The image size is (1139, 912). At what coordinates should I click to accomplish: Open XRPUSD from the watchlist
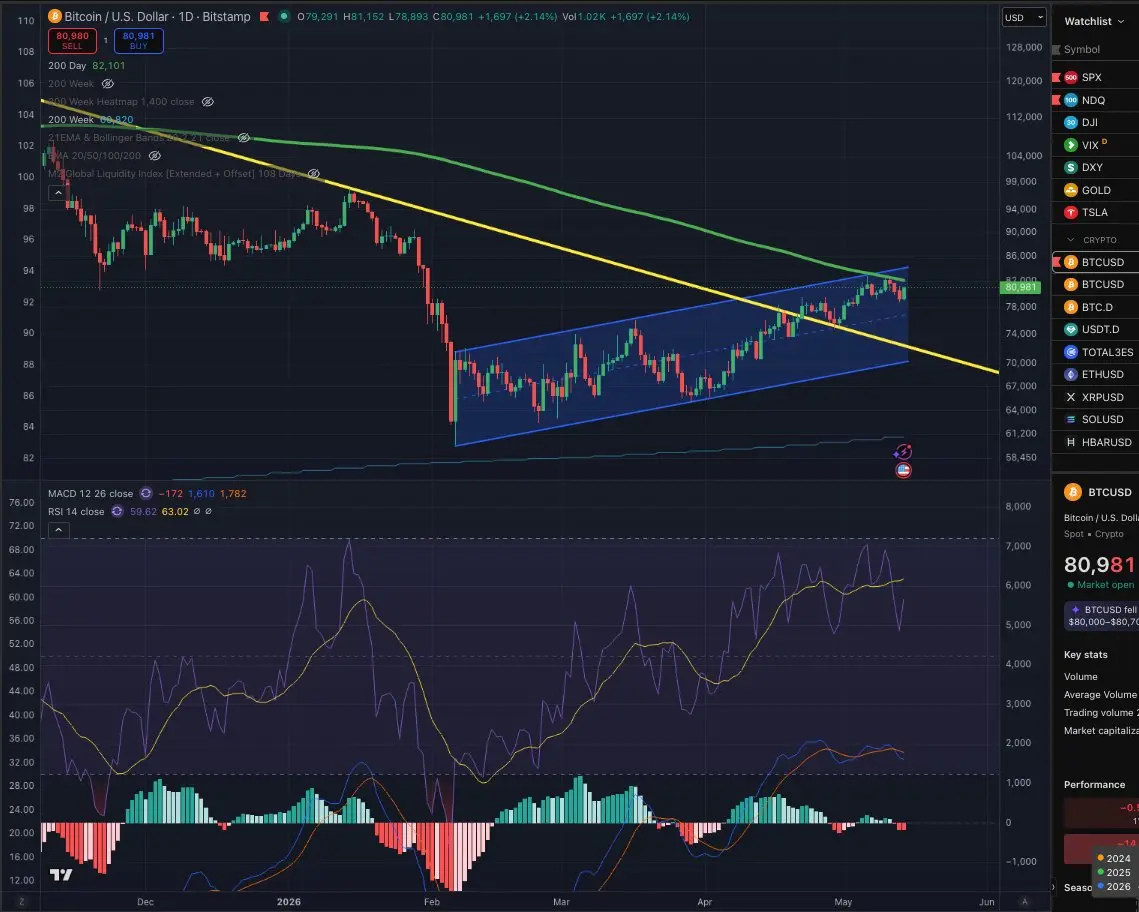1095,397
